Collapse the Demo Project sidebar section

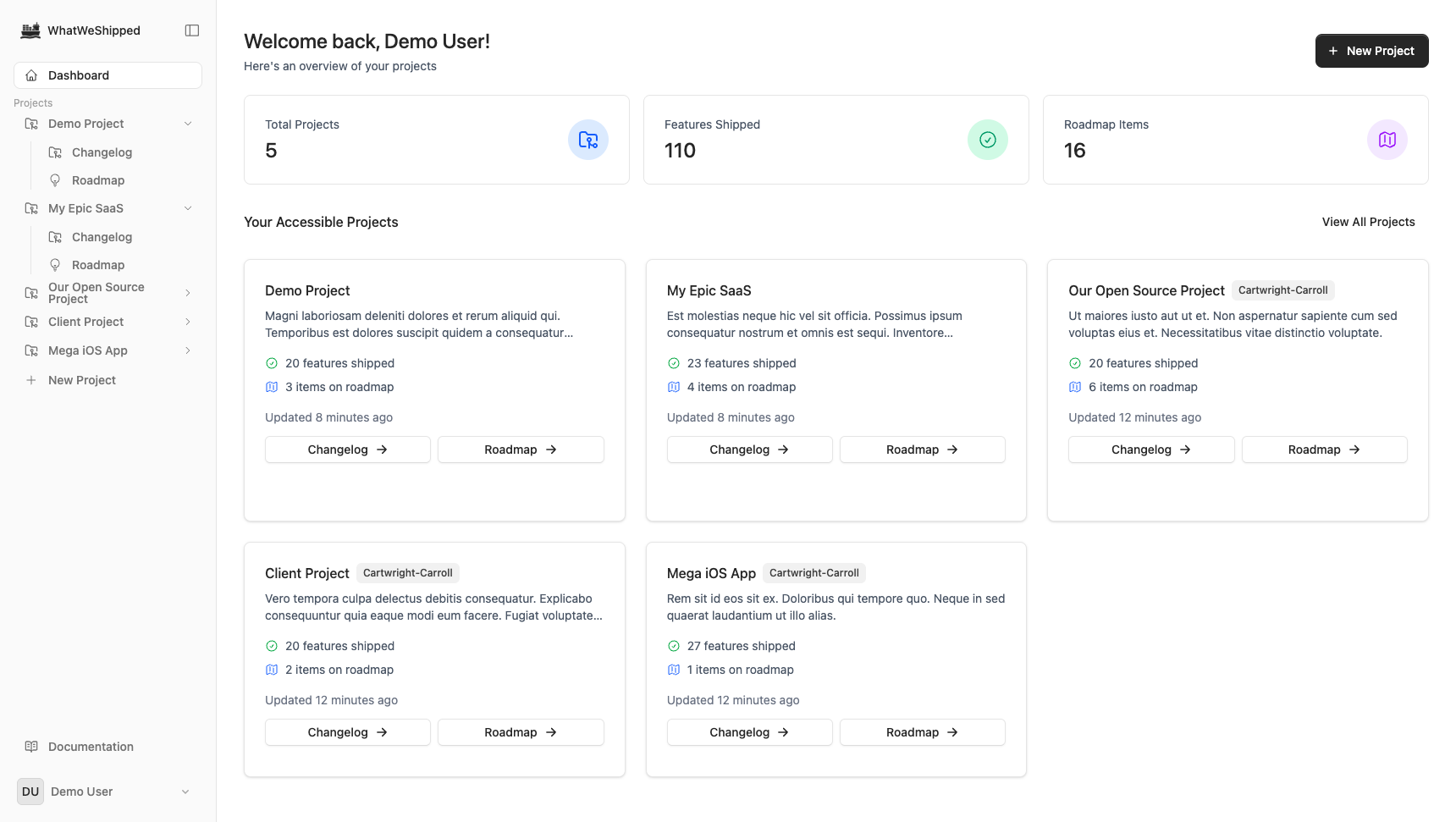tap(188, 124)
